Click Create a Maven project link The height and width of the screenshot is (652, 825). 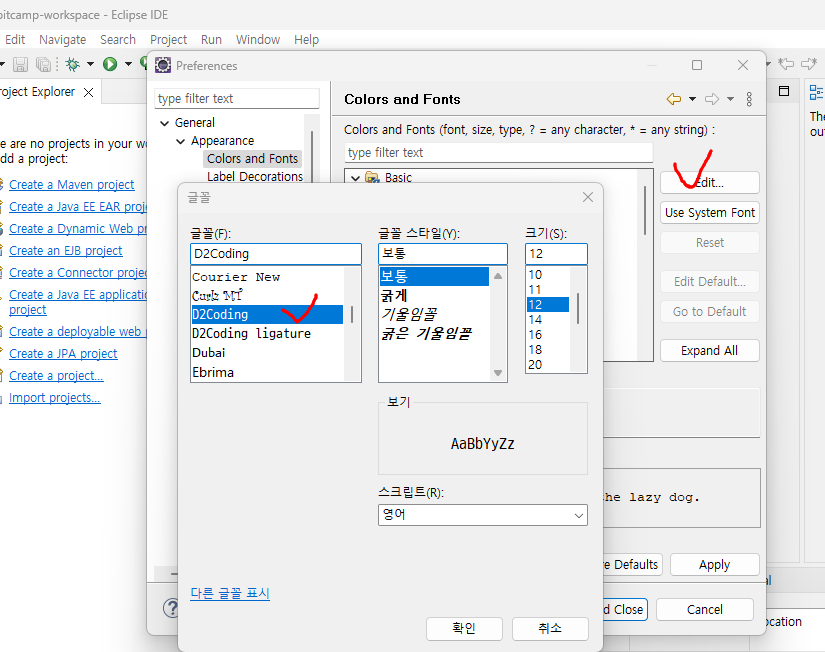(72, 185)
